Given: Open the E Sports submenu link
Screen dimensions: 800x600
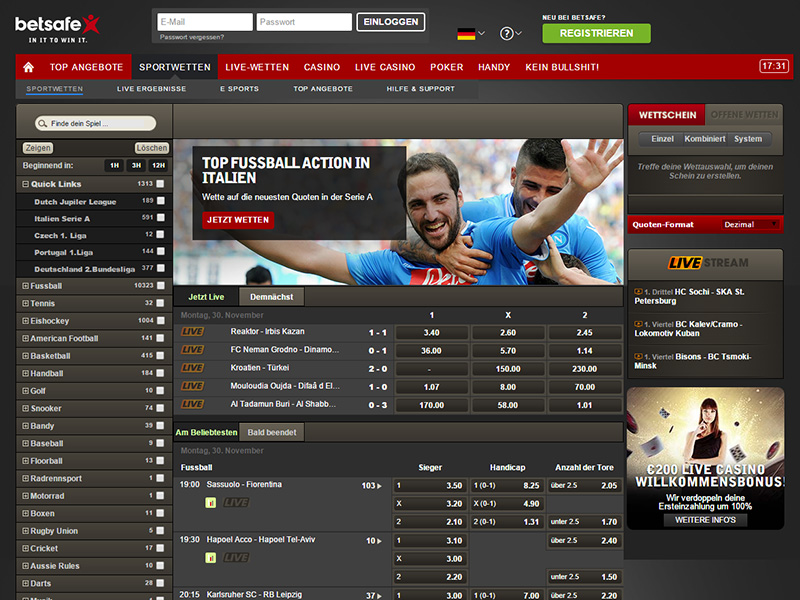Looking at the screenshot, I should (x=239, y=89).
